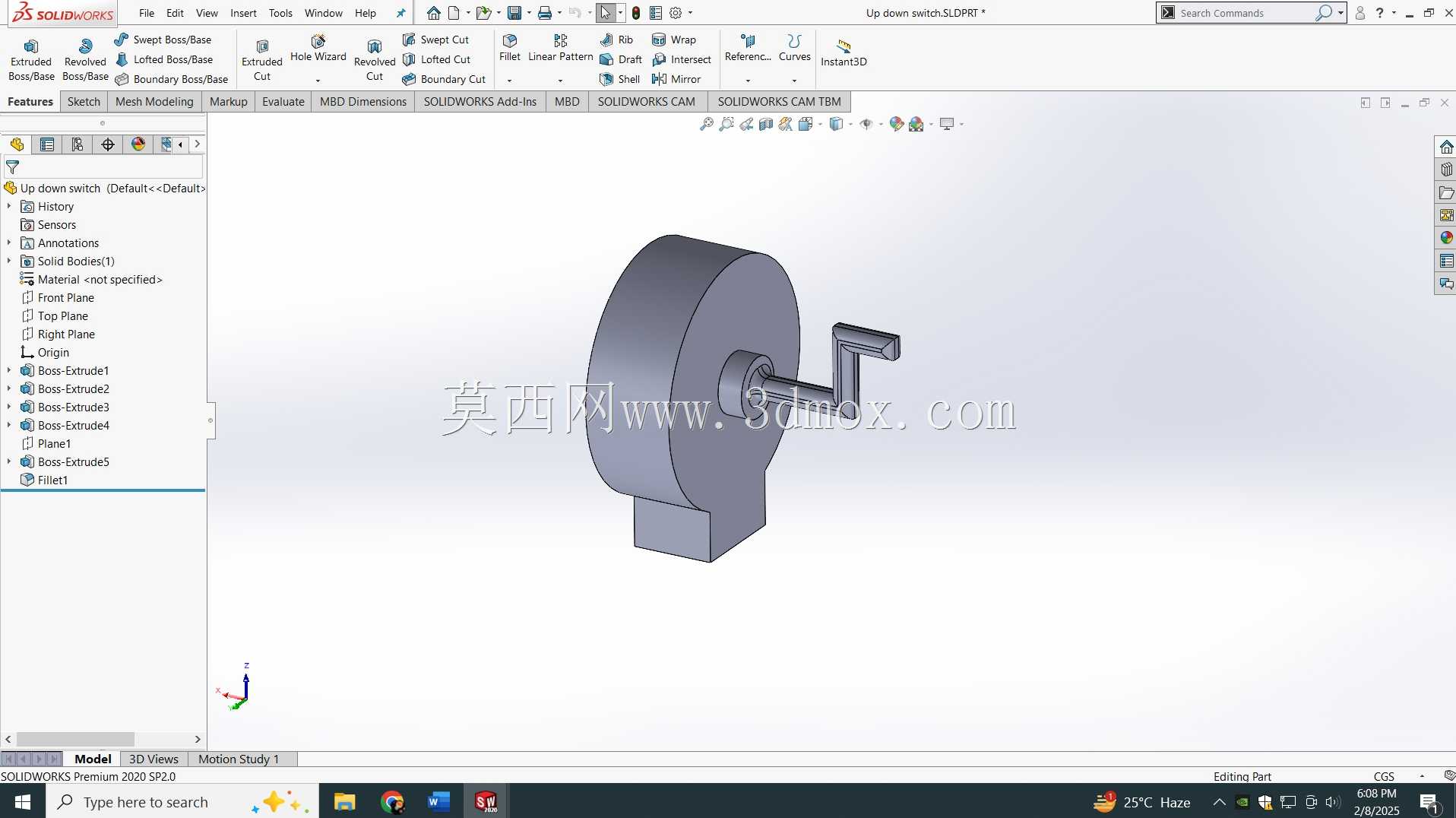Image resolution: width=1456 pixels, height=818 pixels.
Task: Expand the History tree node
Action: click(9, 206)
